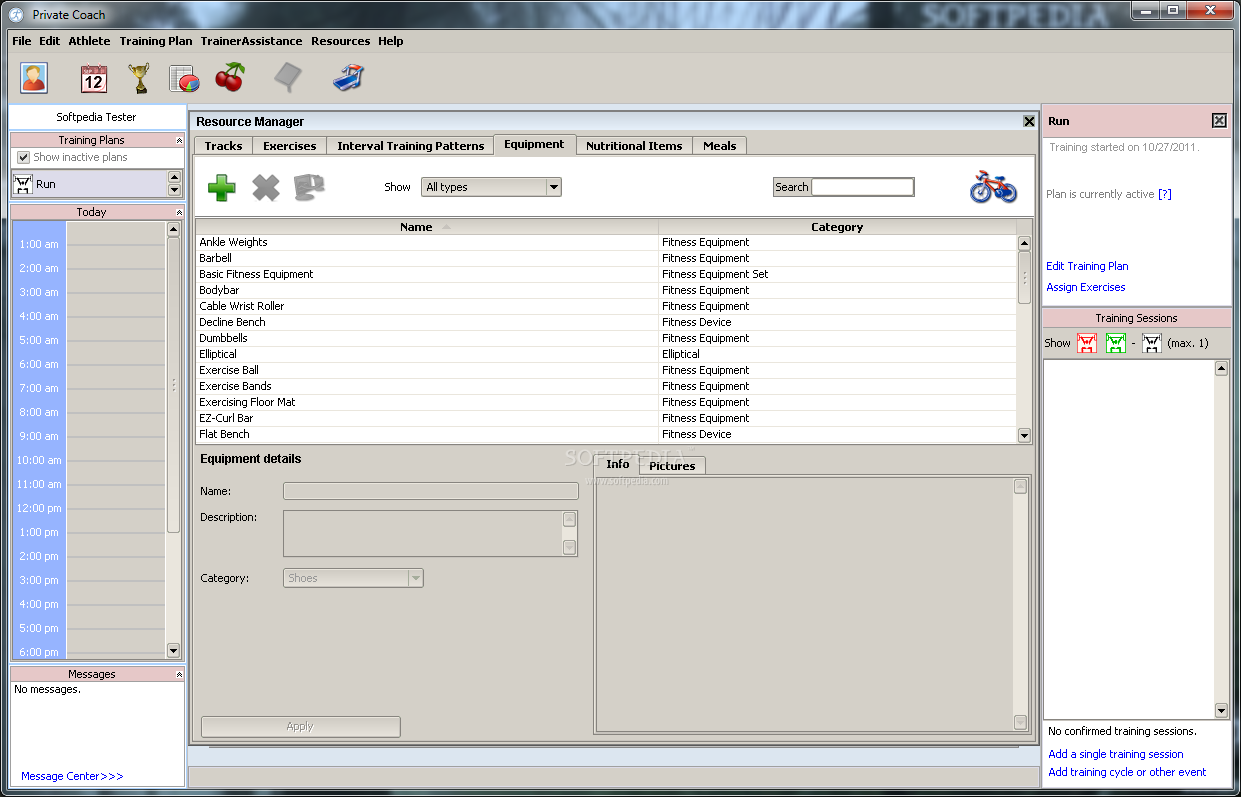Click the Apply button
The image size is (1241, 797).
[301, 727]
